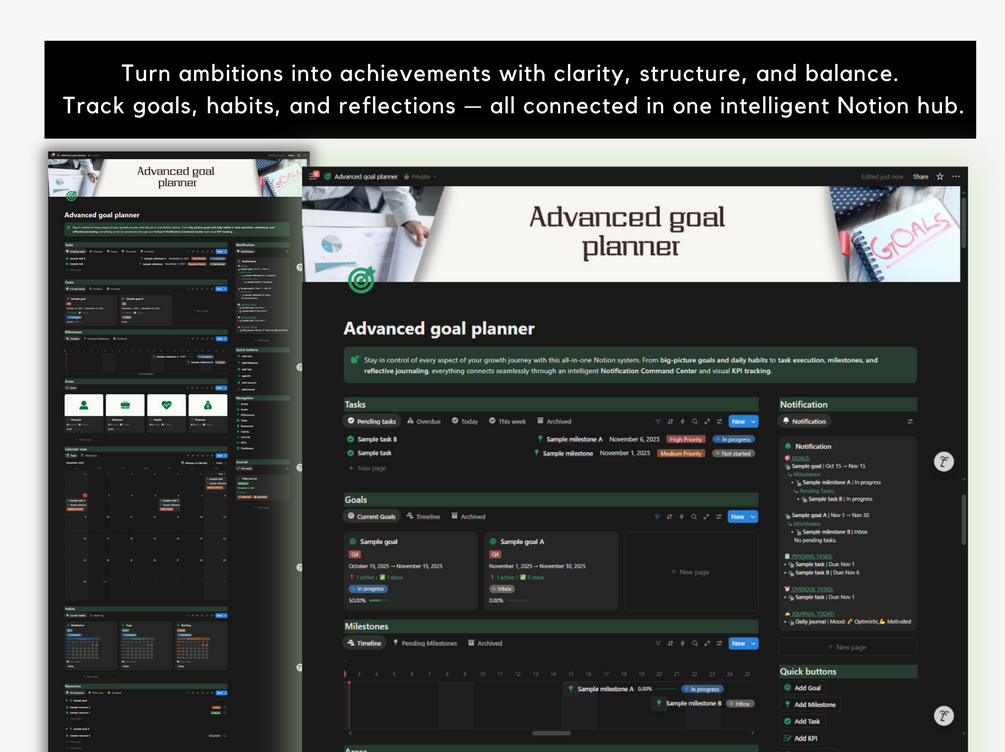This screenshot has width=1005, height=752.
Task: Open the High Priority tag dropdown
Action: pos(686,439)
